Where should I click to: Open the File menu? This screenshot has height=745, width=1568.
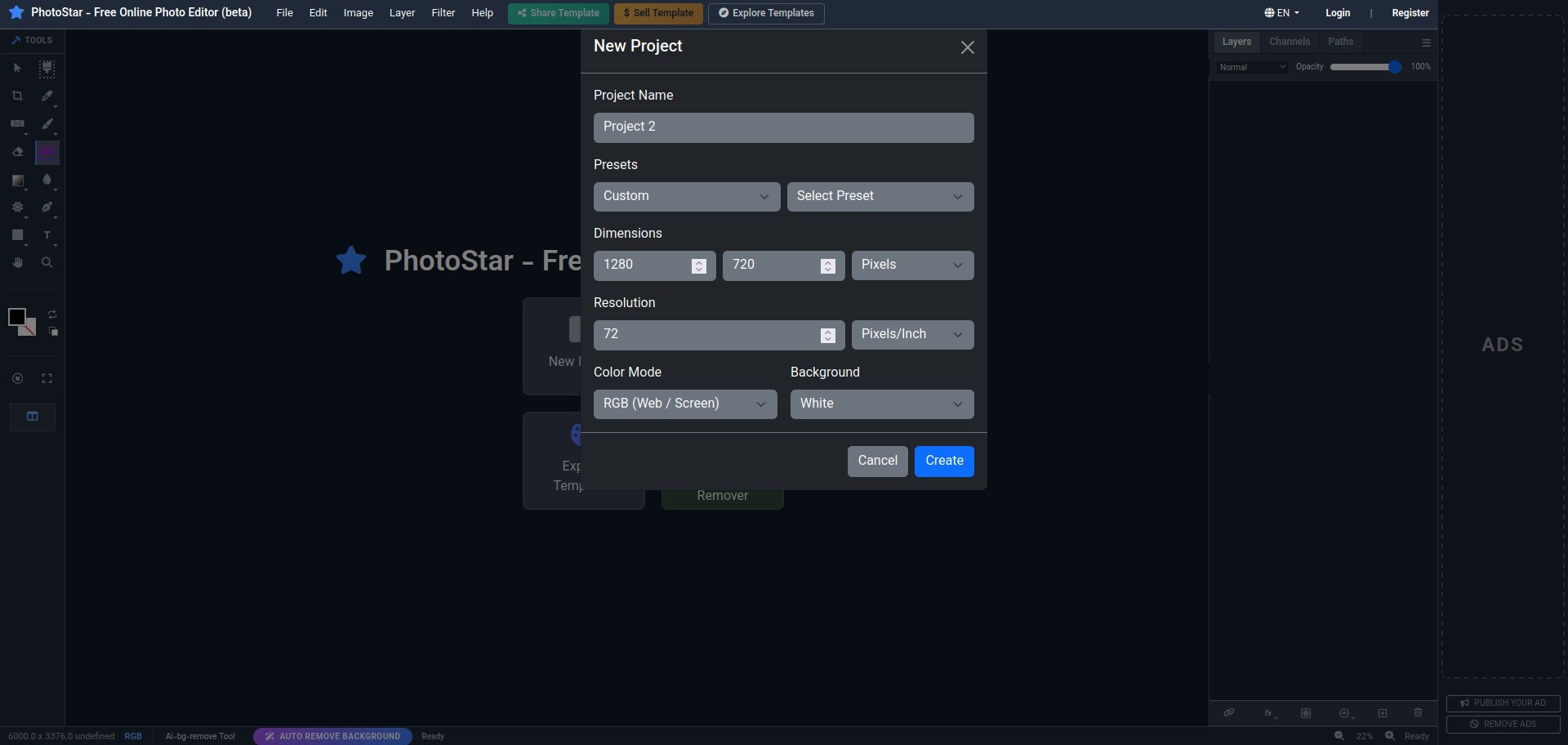click(x=284, y=12)
